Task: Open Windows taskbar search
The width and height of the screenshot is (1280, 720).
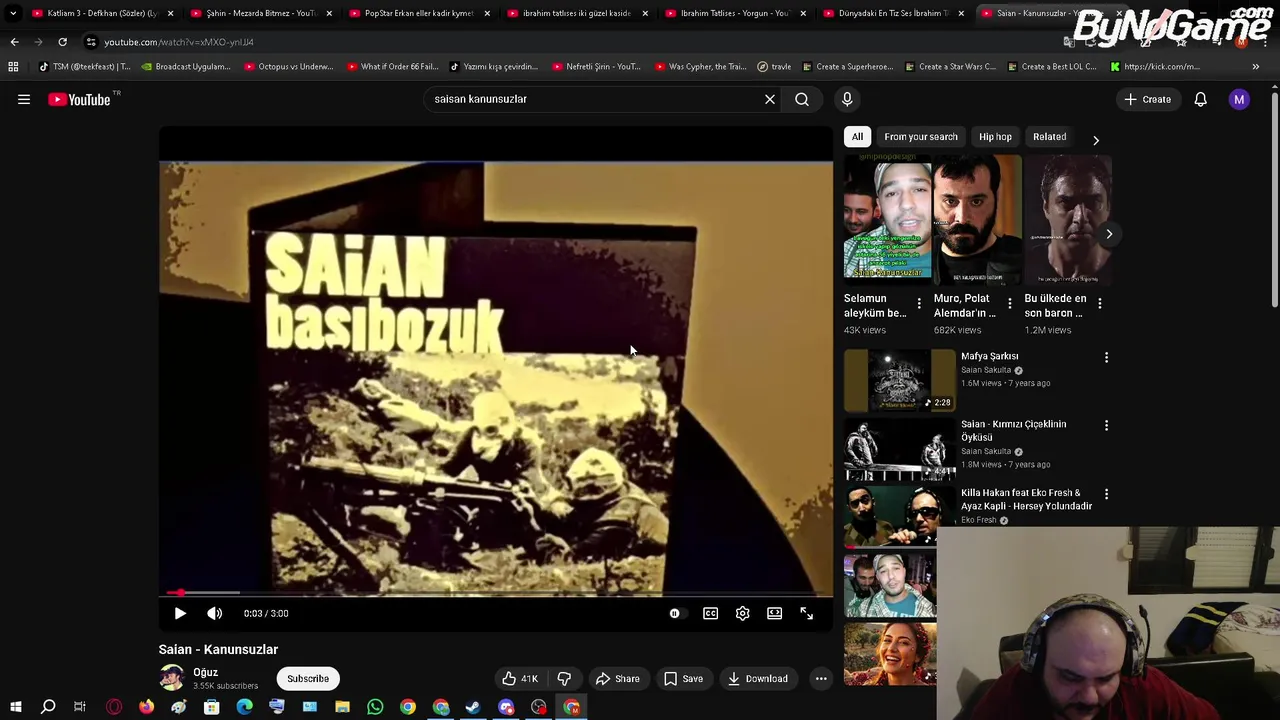Action: [47, 708]
